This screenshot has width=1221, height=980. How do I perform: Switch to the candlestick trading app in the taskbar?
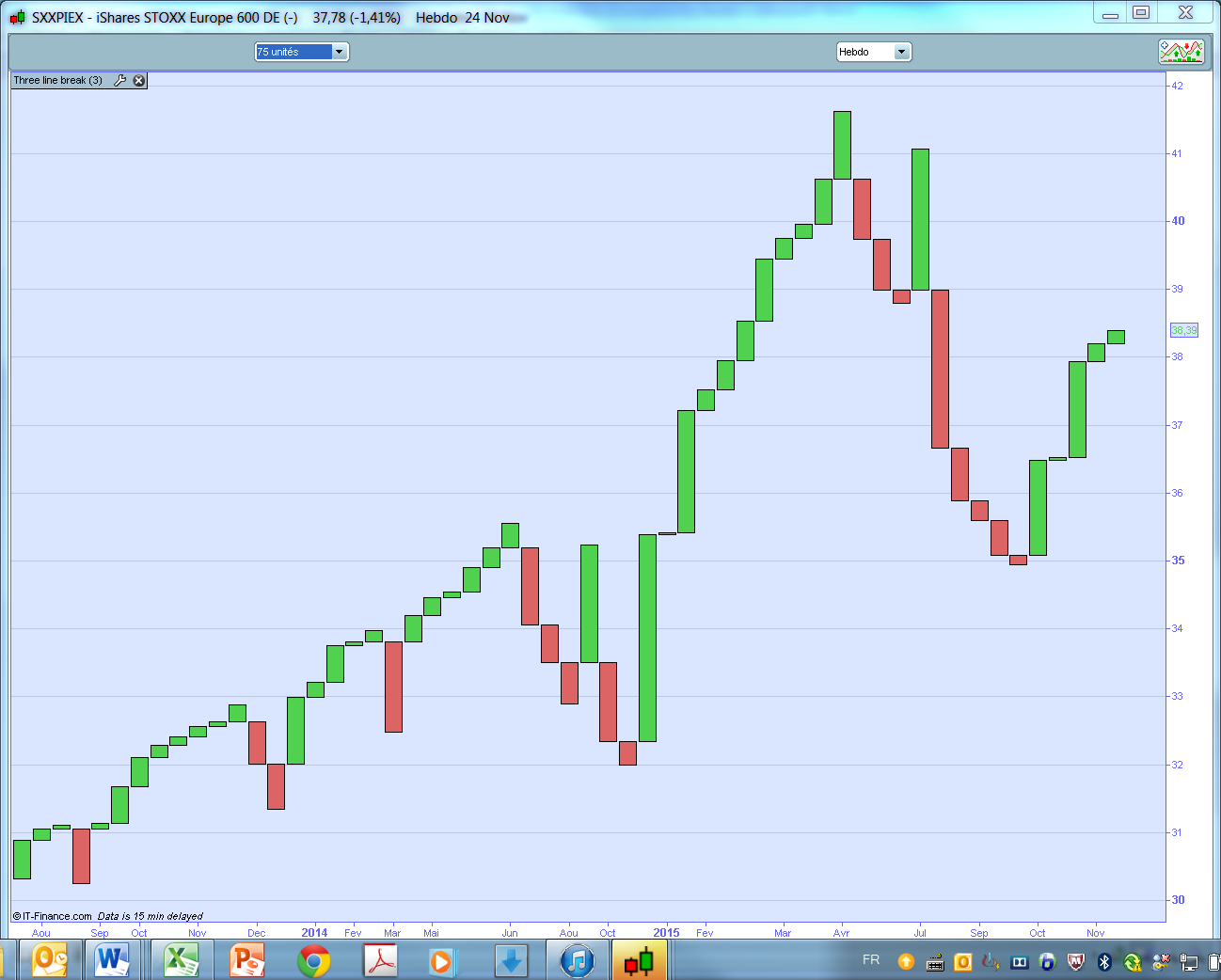[x=640, y=960]
